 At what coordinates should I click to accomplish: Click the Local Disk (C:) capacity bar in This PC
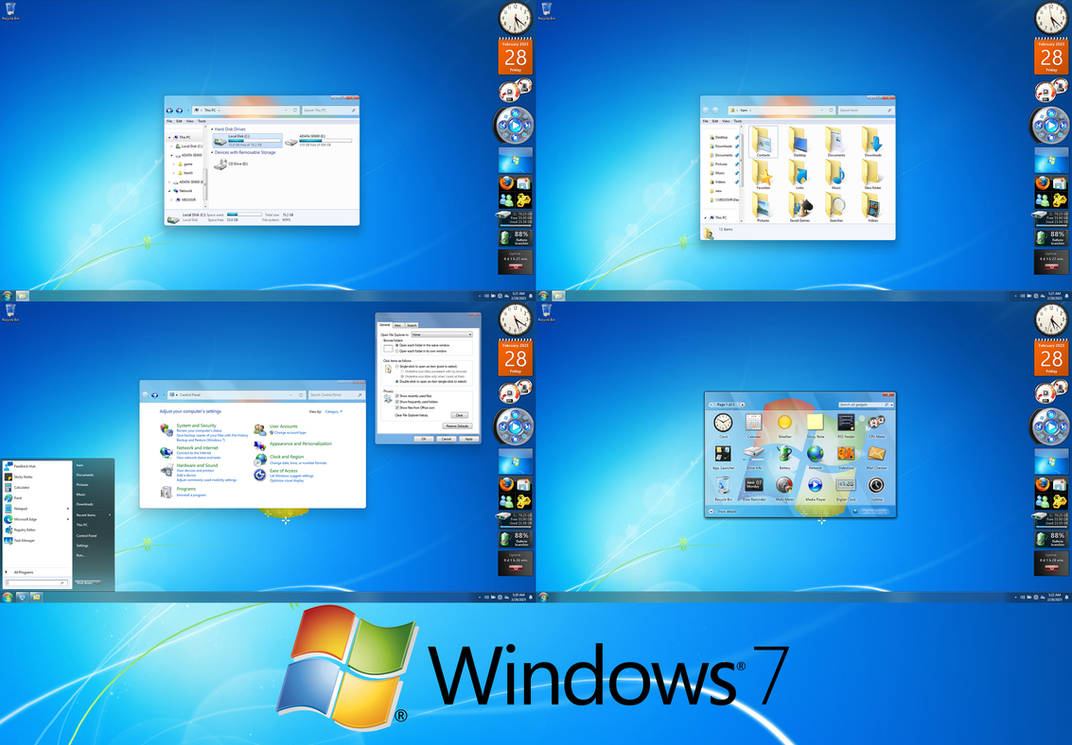coord(254,141)
